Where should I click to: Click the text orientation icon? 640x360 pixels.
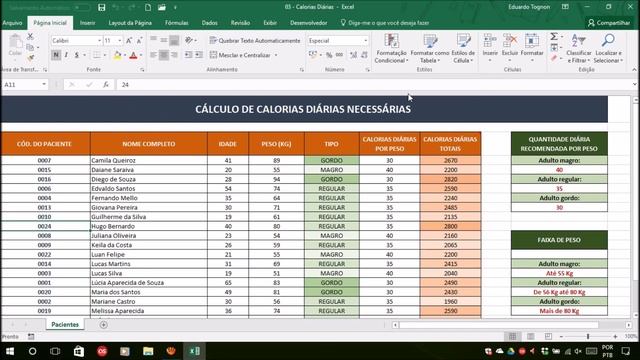tap(189, 40)
